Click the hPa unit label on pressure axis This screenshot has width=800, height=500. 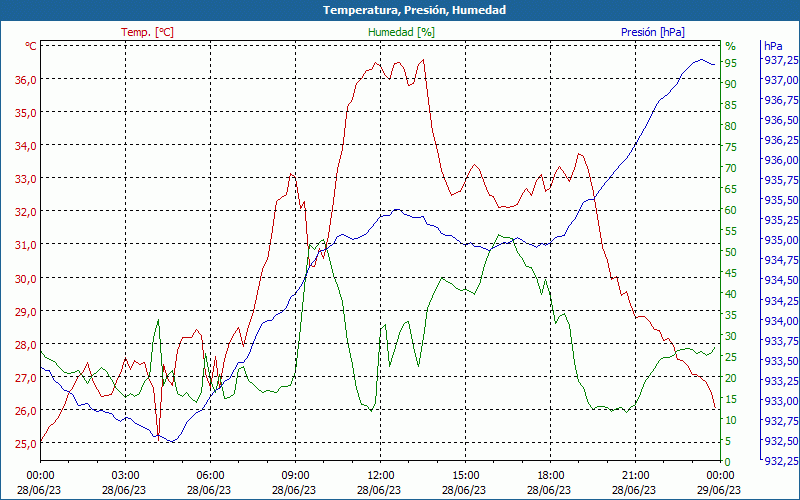pyautogui.click(x=773, y=46)
